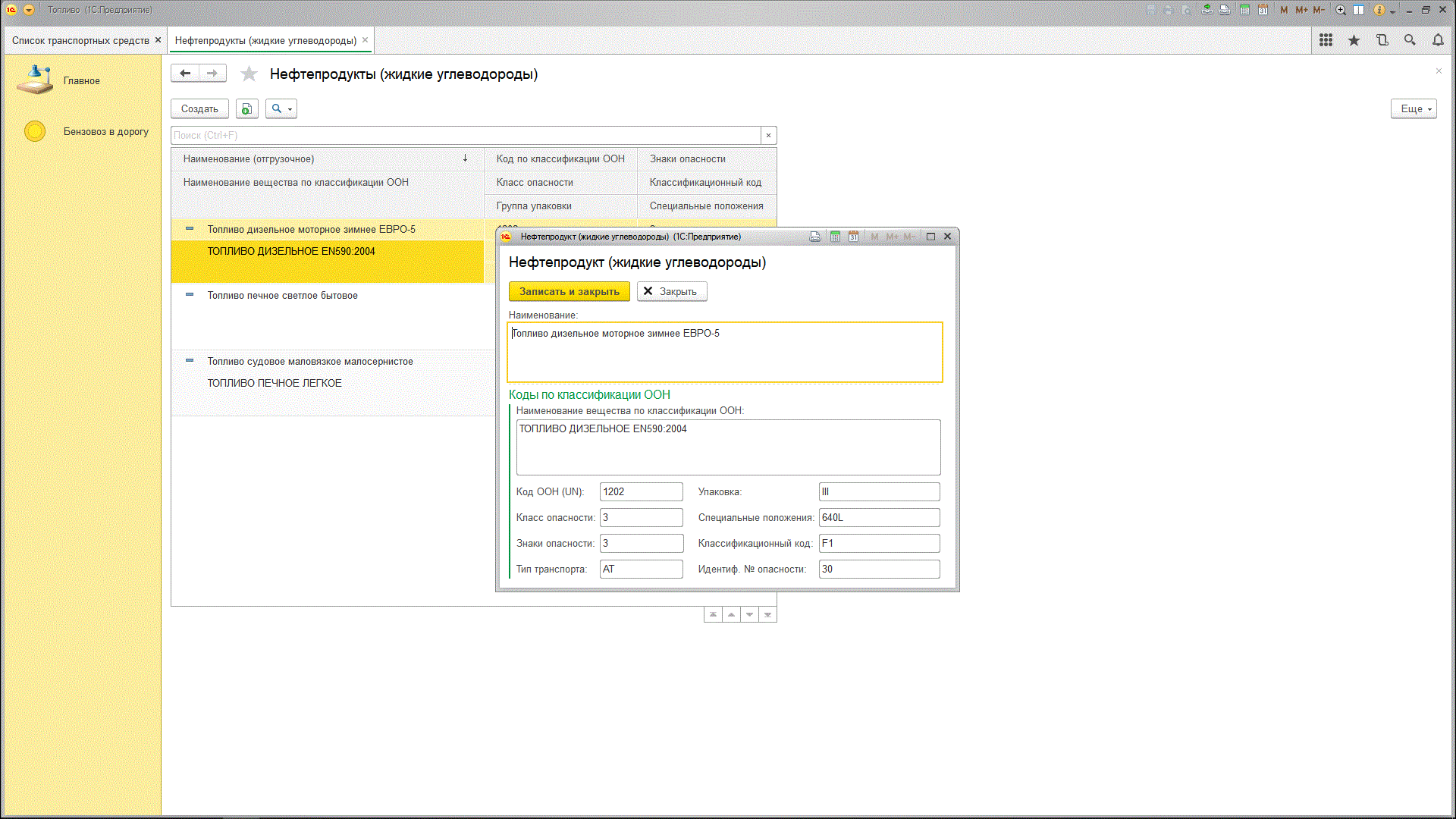
Task: Switch to Список транспортных средств tab
Action: point(80,40)
